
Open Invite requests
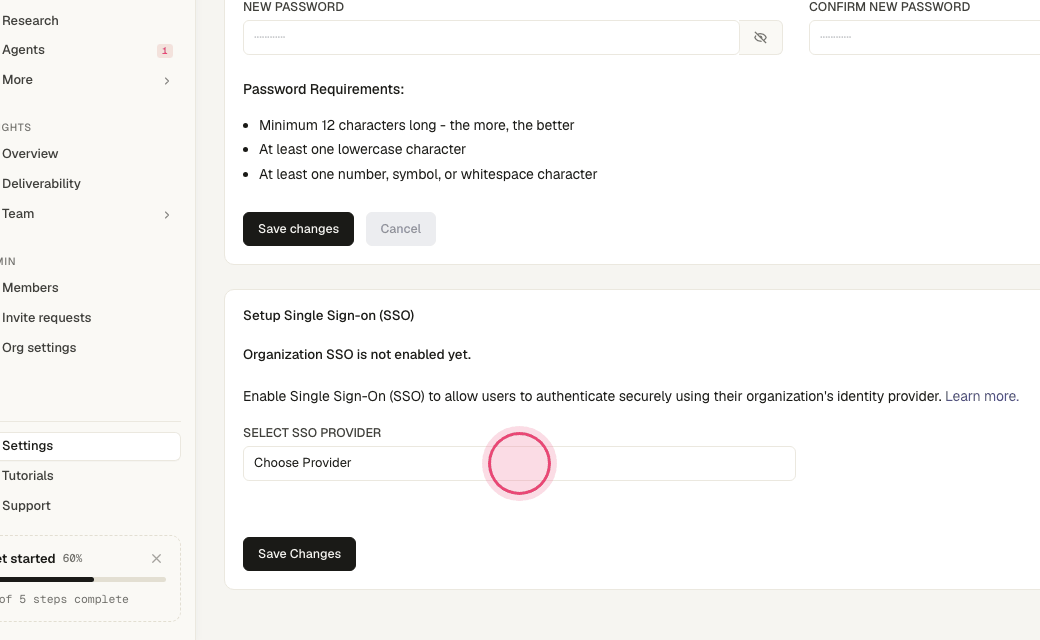click(46, 318)
